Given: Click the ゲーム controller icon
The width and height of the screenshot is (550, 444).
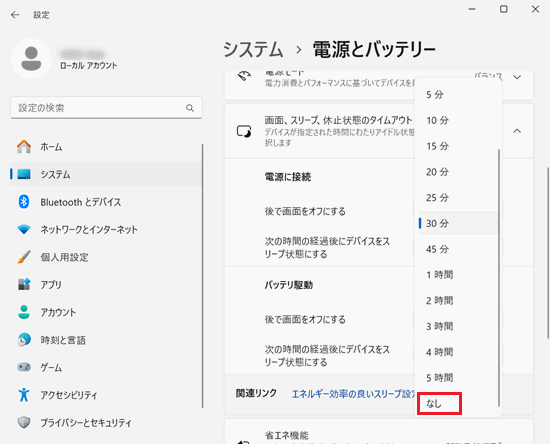Looking at the screenshot, I should point(24,367).
